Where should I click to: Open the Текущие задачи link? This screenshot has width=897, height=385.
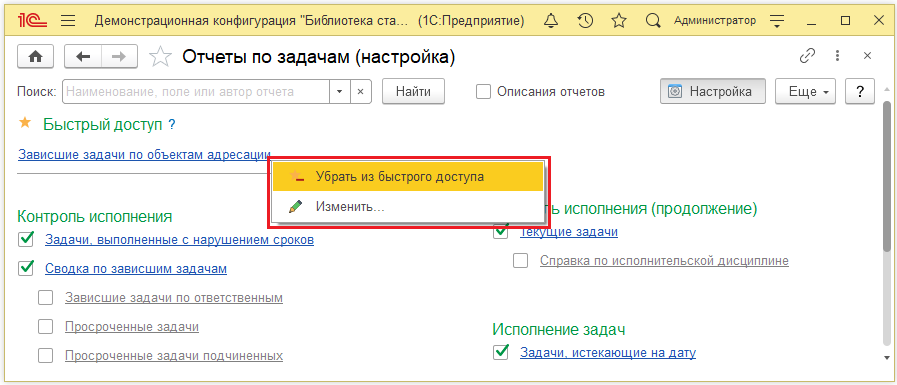569,232
